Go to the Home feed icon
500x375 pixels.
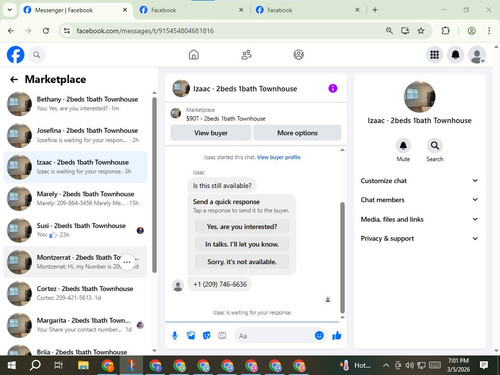pyautogui.click(x=194, y=55)
